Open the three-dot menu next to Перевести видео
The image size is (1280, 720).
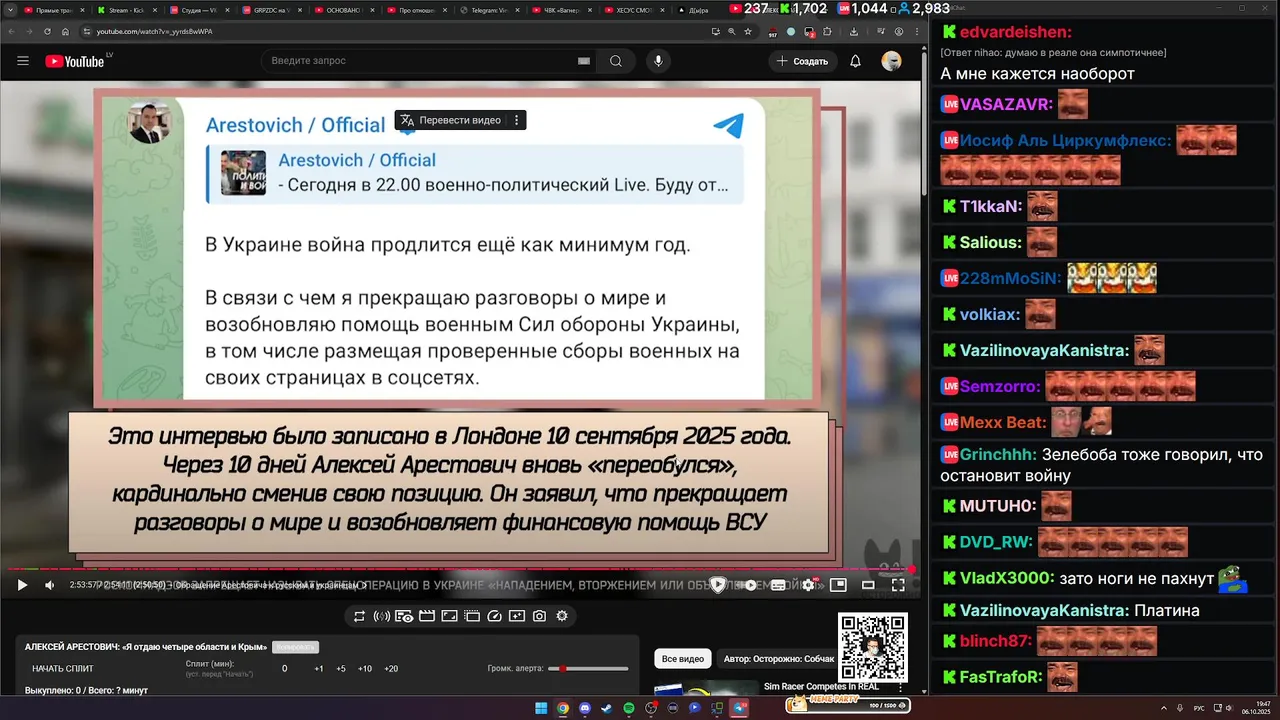point(516,120)
